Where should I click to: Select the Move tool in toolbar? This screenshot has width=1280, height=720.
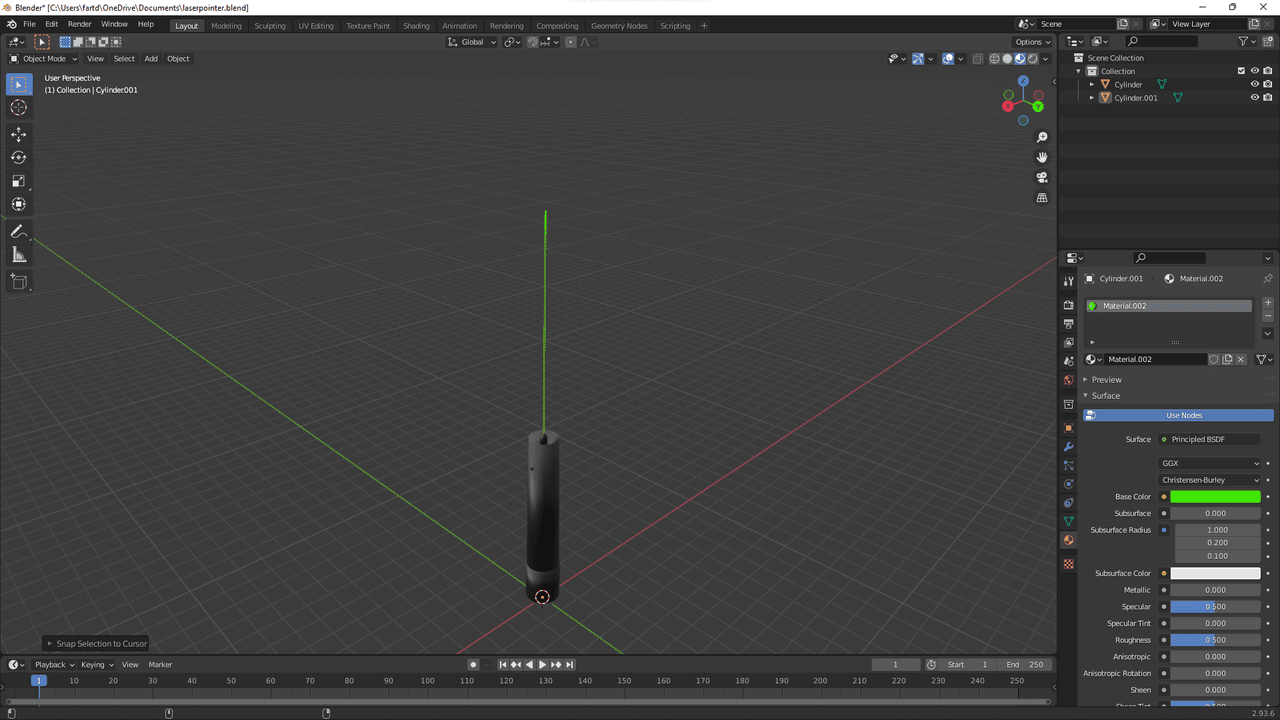coord(19,134)
